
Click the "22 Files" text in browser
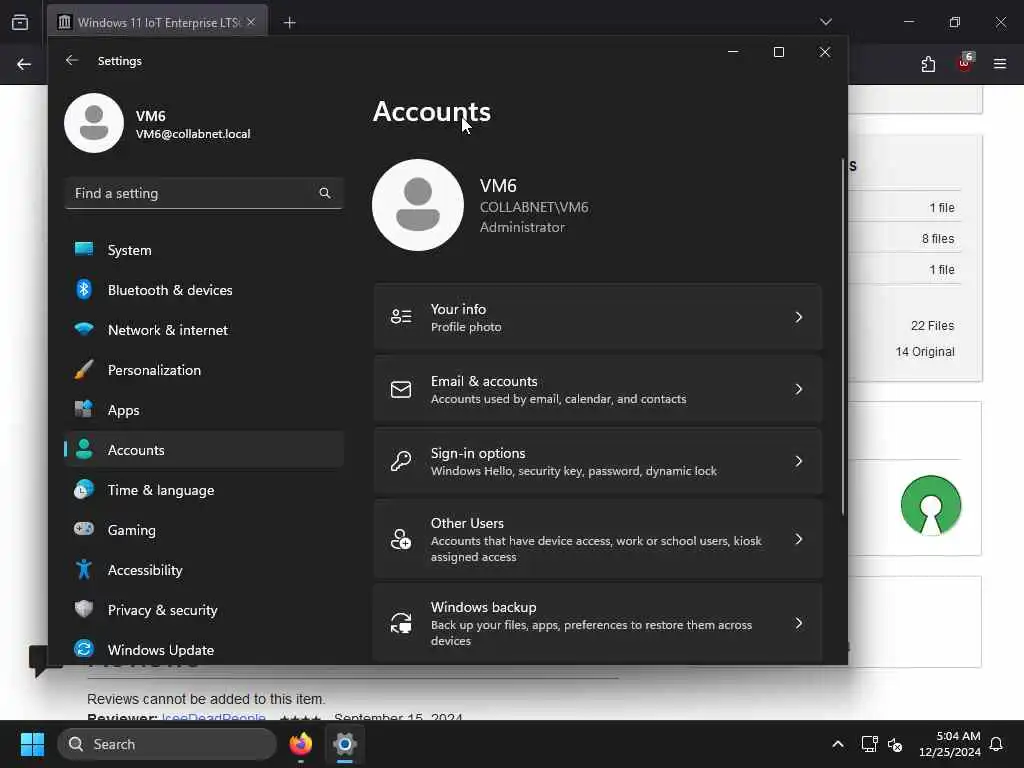(x=932, y=325)
